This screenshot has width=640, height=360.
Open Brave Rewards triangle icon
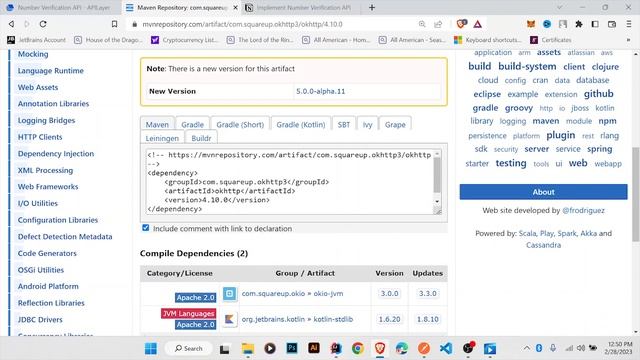tap(478, 24)
